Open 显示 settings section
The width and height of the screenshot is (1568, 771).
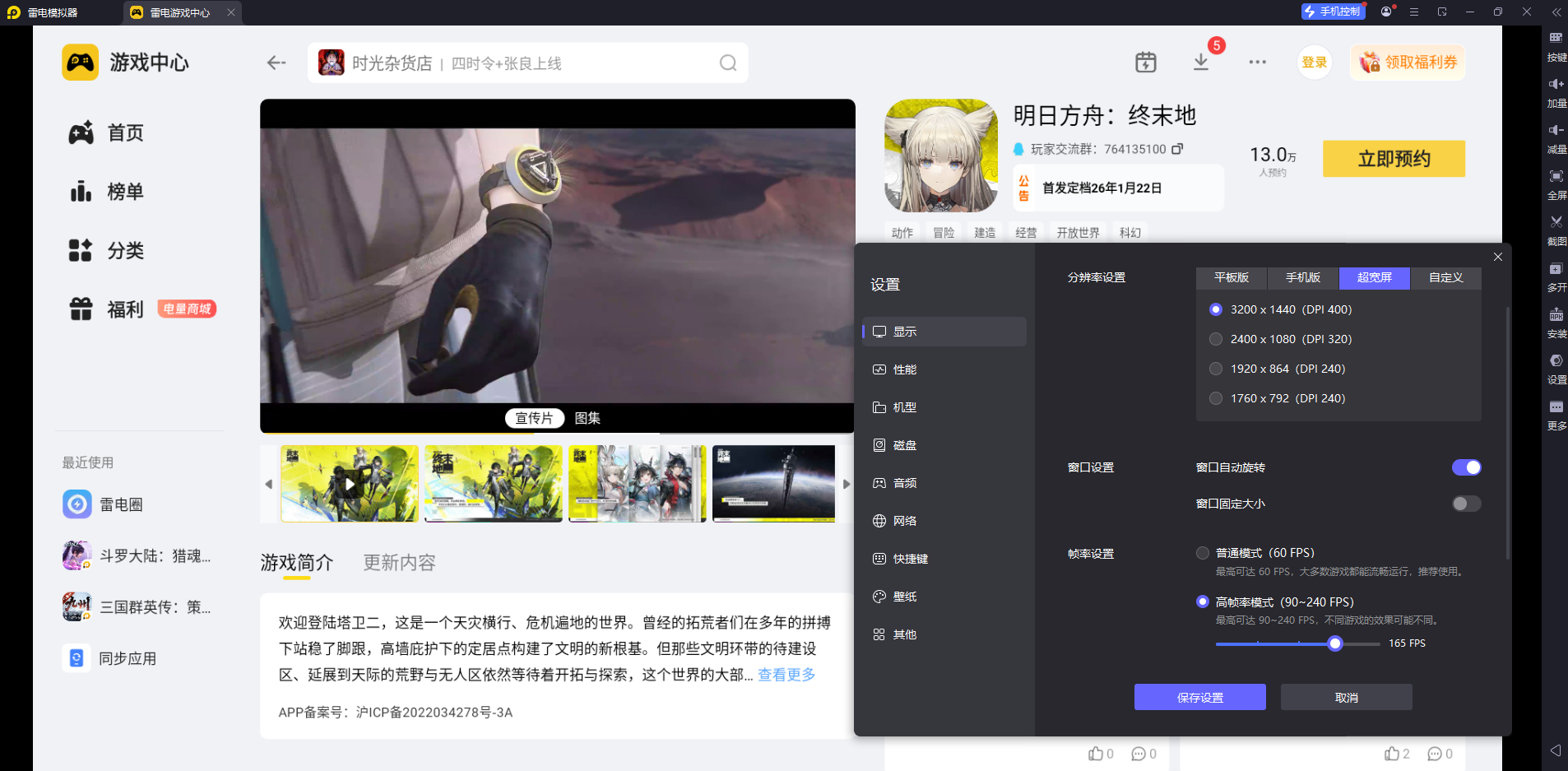point(944,332)
